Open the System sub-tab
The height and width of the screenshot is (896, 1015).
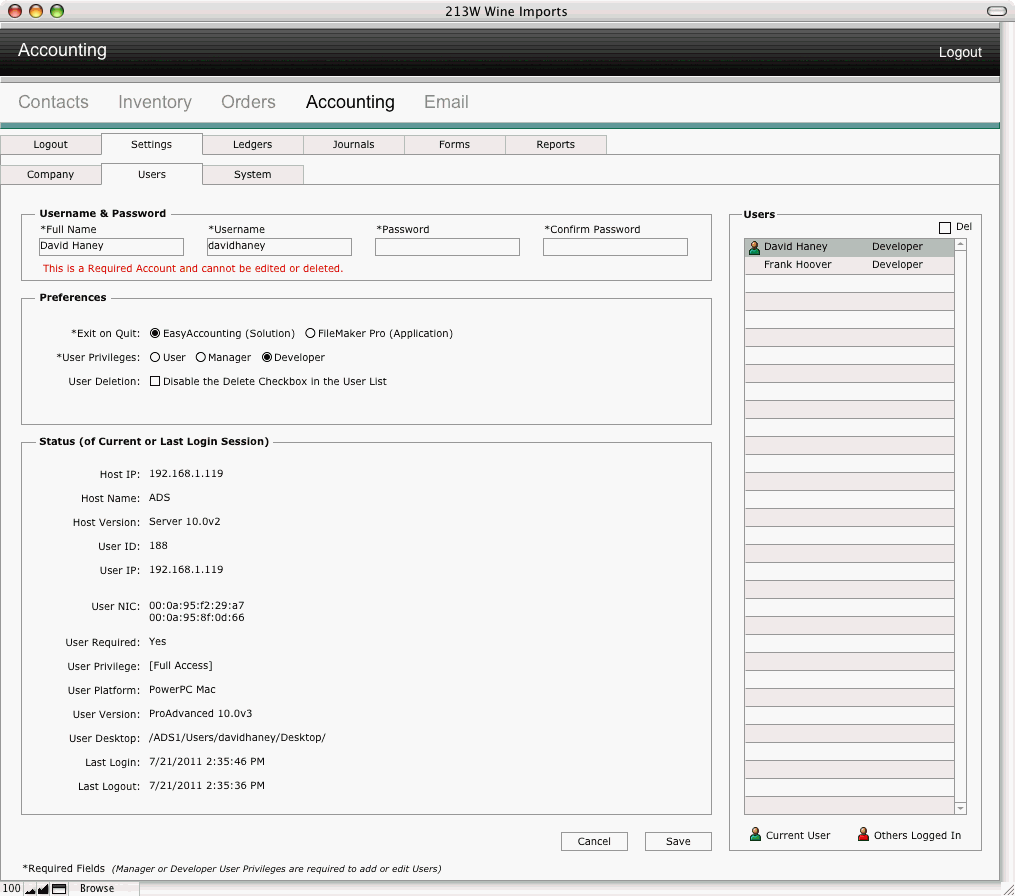[252, 174]
